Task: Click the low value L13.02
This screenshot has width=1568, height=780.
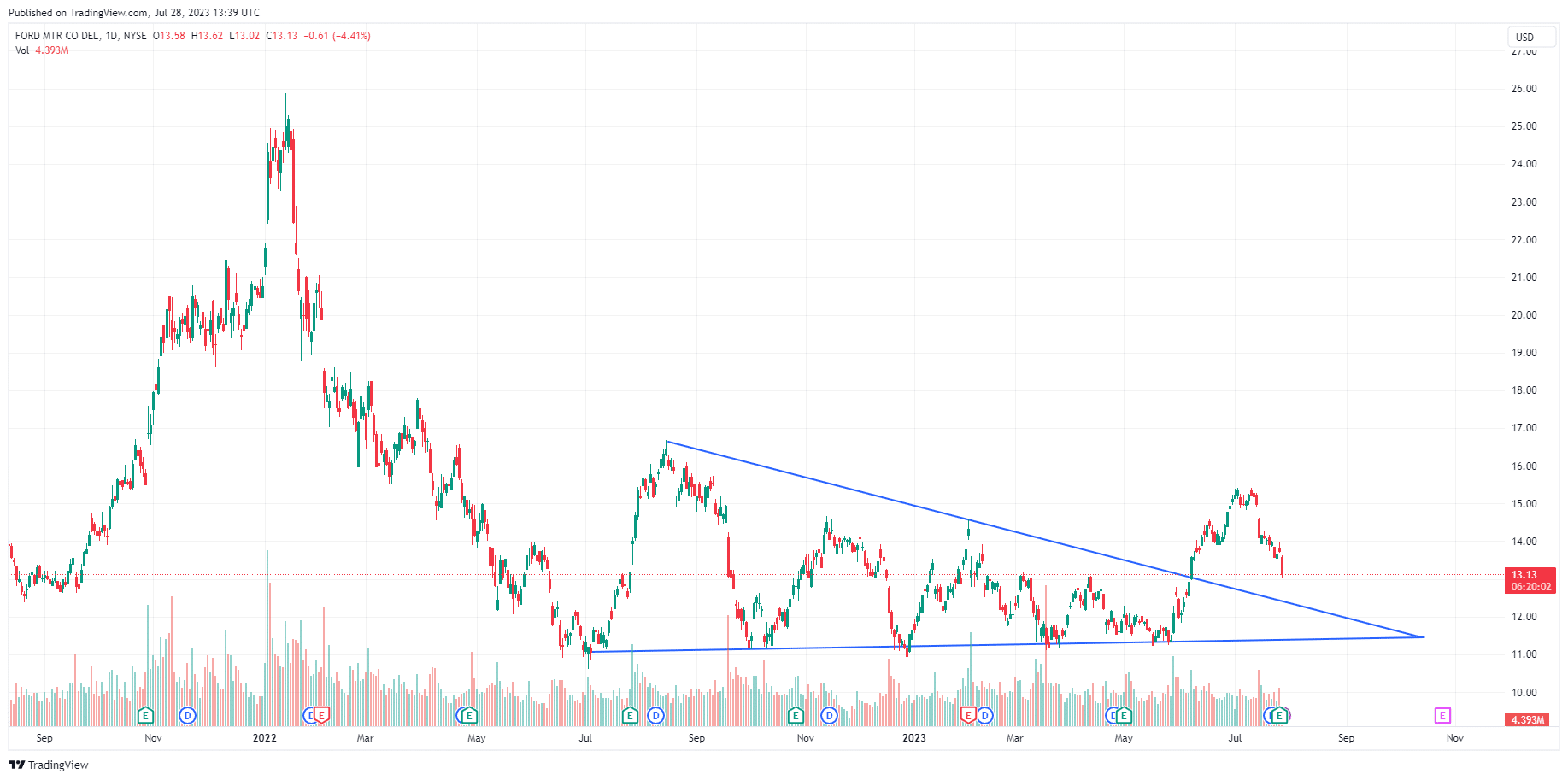Action: pos(244,36)
